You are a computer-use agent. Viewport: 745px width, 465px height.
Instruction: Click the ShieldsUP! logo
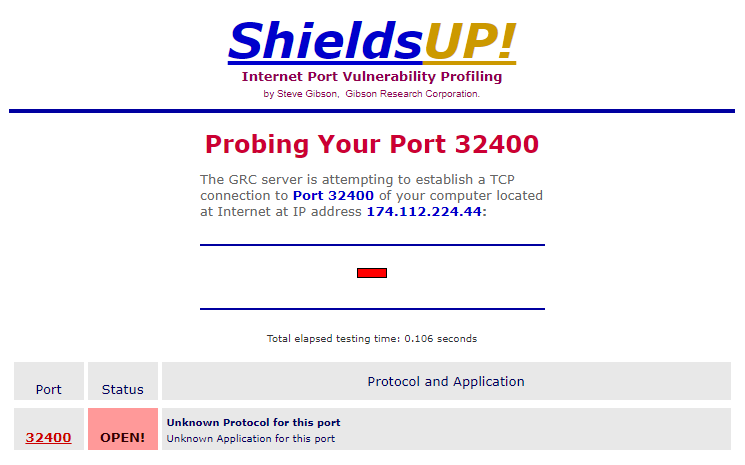(372, 40)
